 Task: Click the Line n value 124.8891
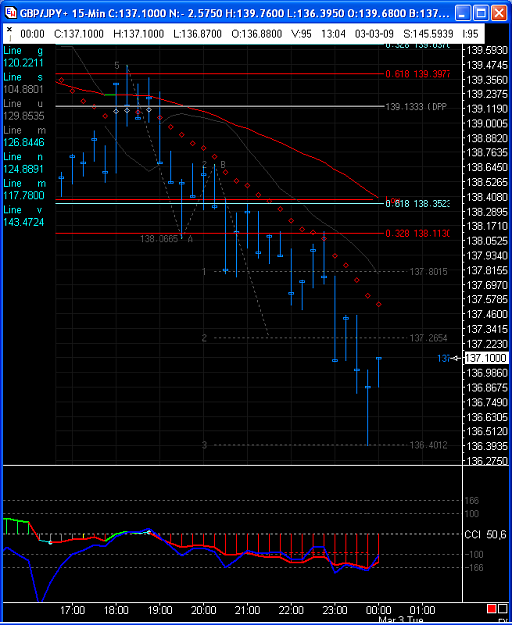[x=23, y=169]
